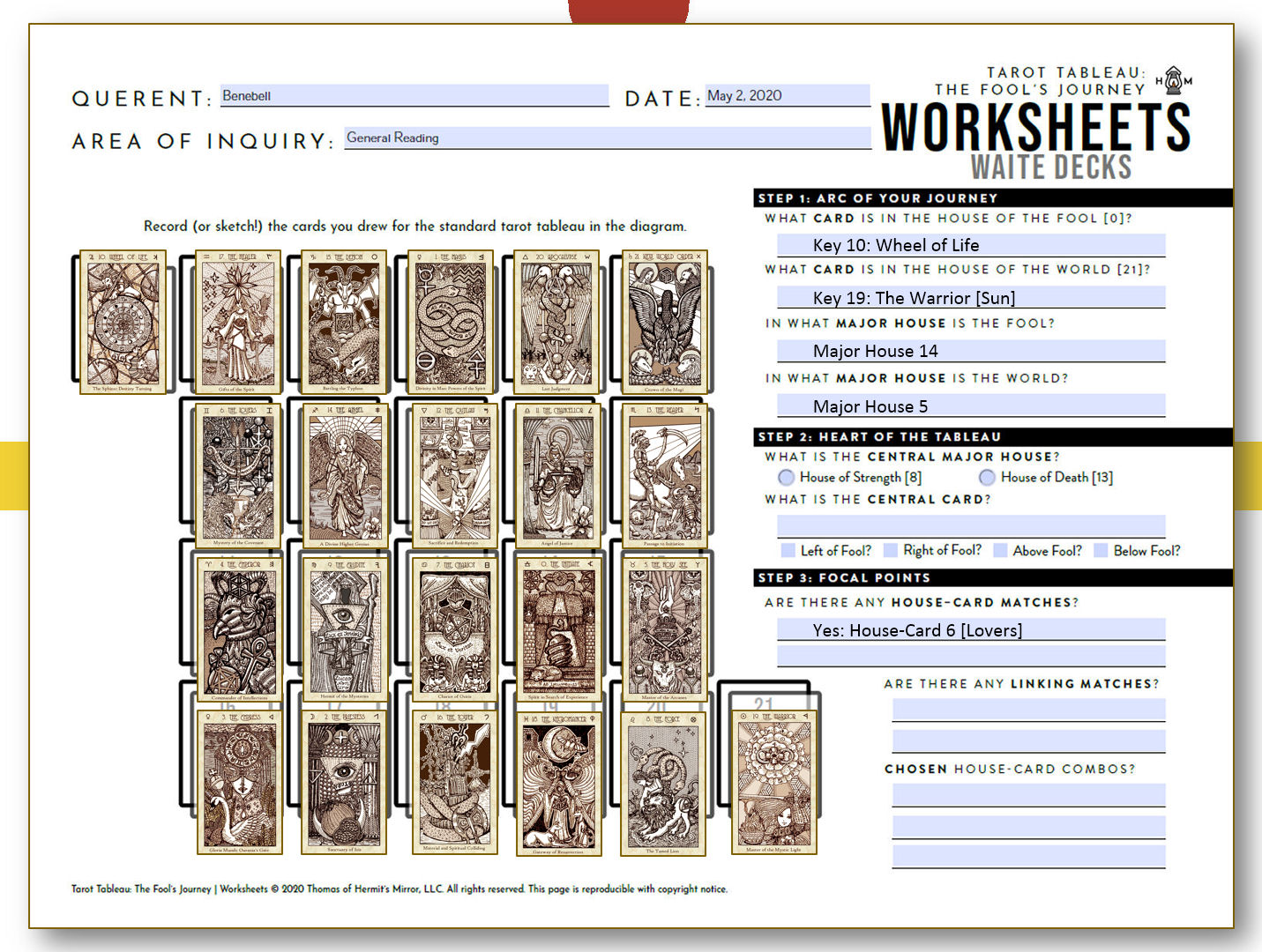The width and height of the screenshot is (1262, 952).
Task: Select the Warrior card in slot 21
Action: [774, 783]
